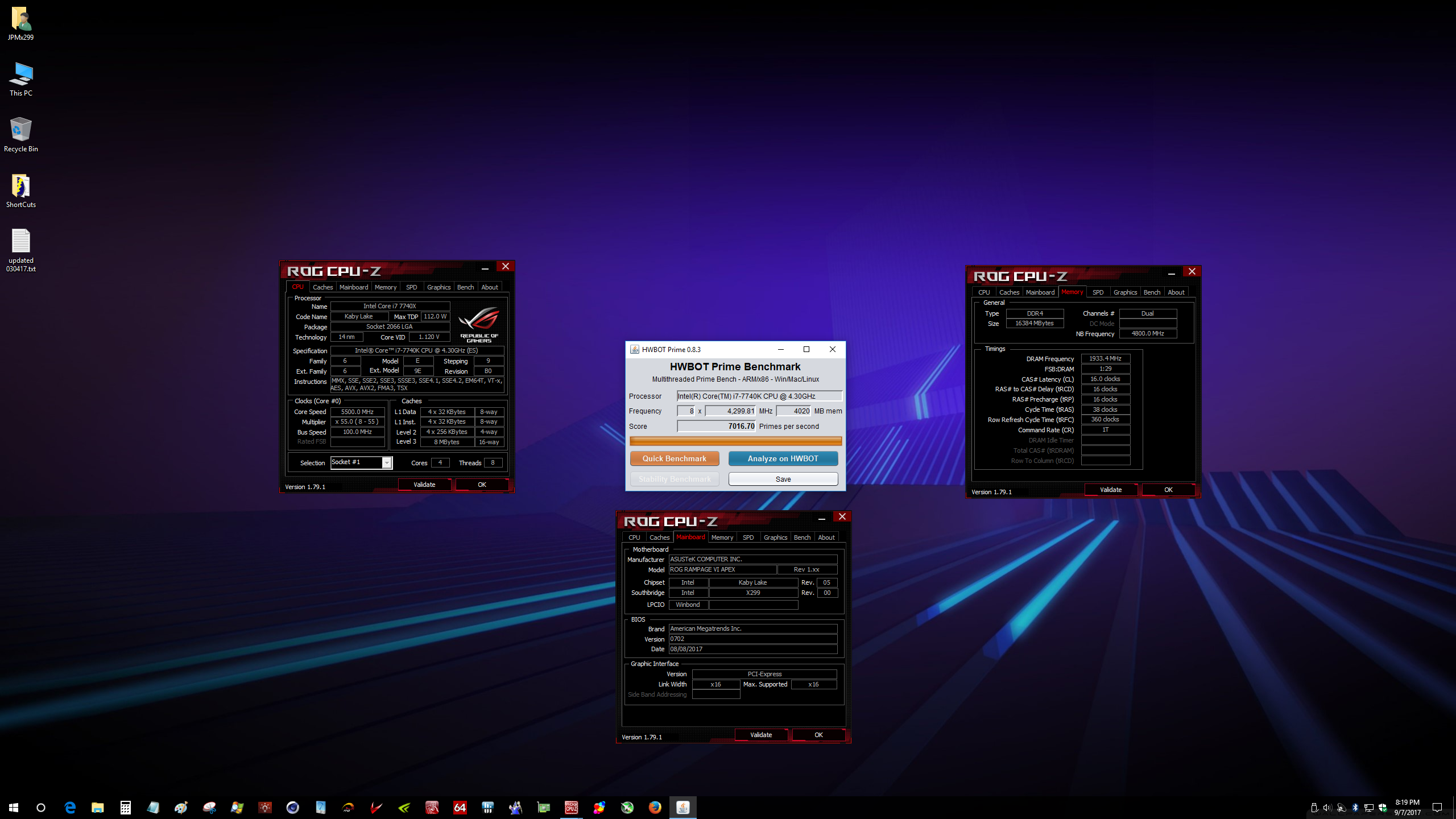Click the Bluetooth tray icon
Screen dimensions: 1456x819
[1355, 808]
